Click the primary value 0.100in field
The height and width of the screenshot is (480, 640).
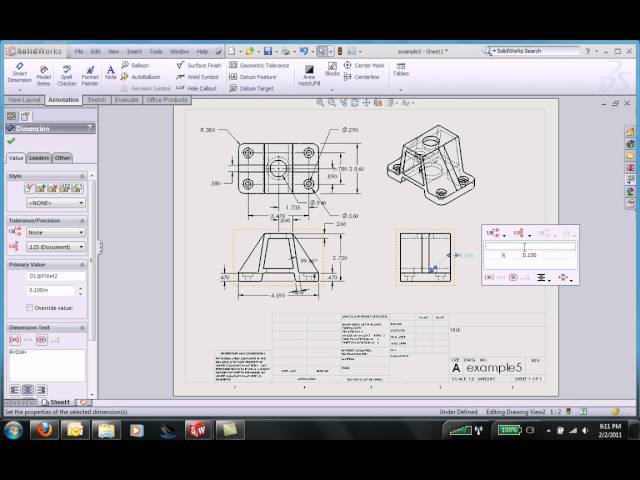coord(50,290)
